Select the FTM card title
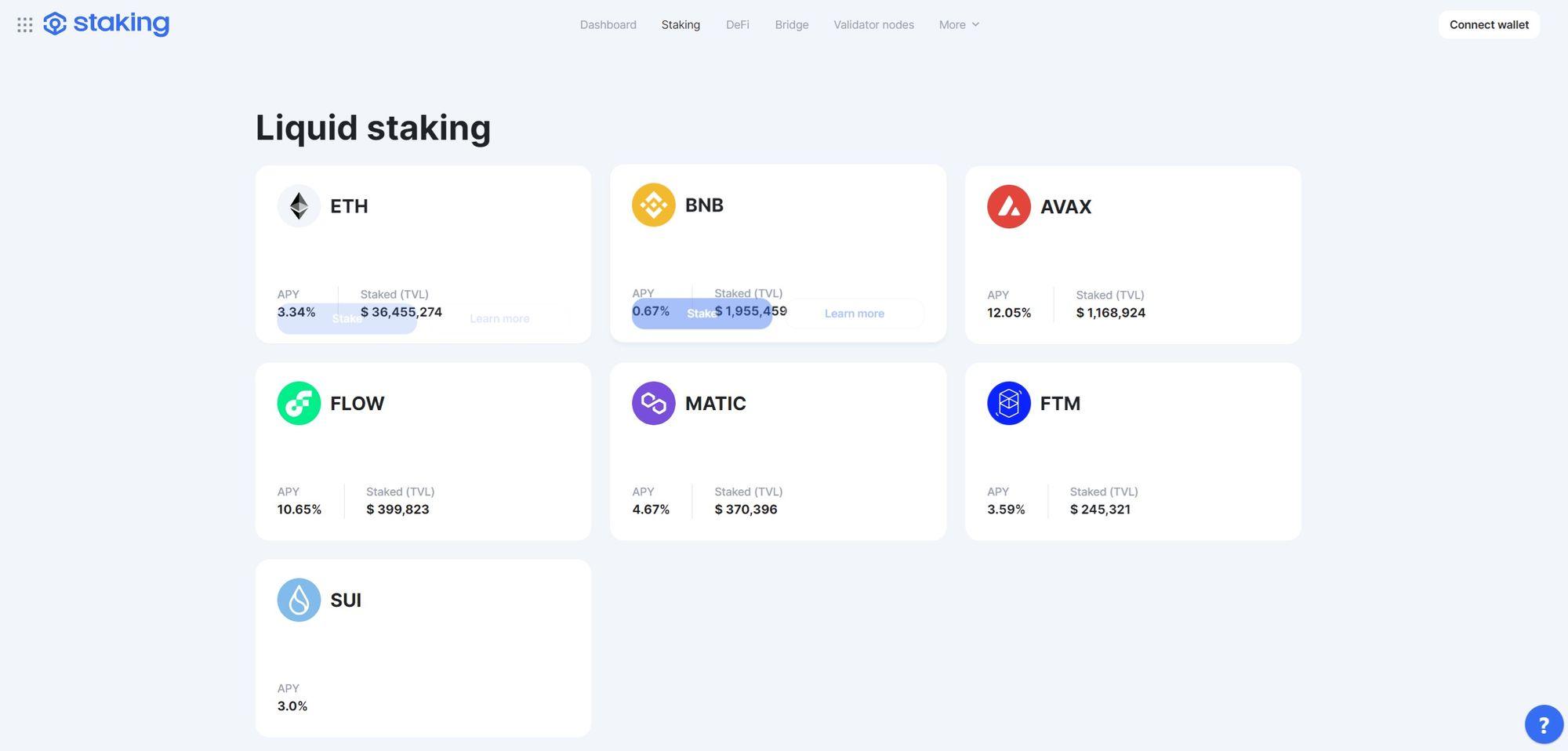Image resolution: width=1568 pixels, height=751 pixels. [x=1060, y=403]
